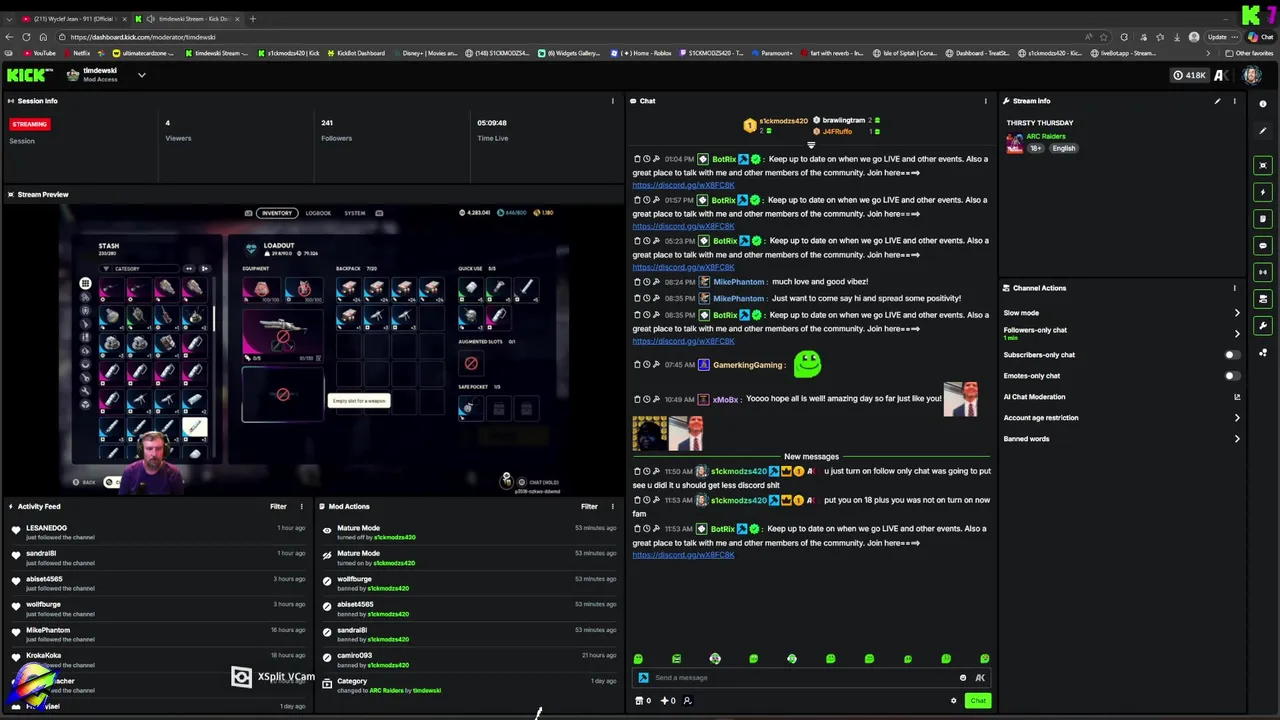Open YouTube bookmark in bookmarks bar
This screenshot has height=720, width=1280.
[38, 53]
